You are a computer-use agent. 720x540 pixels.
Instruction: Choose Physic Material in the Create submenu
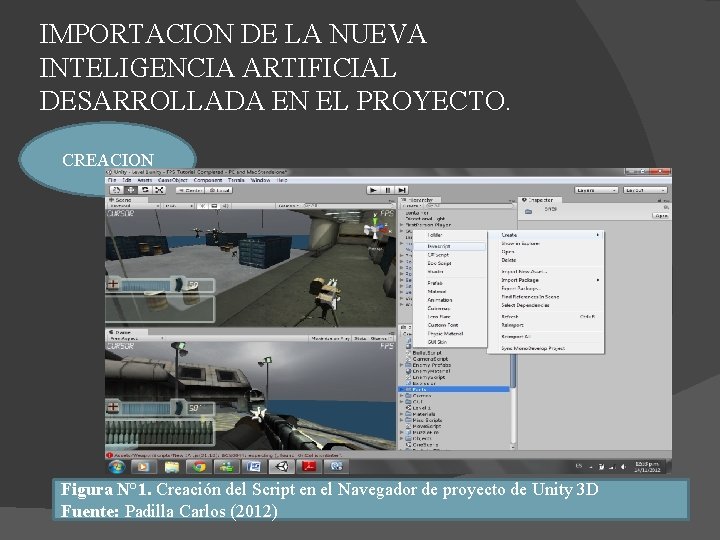(x=450, y=334)
